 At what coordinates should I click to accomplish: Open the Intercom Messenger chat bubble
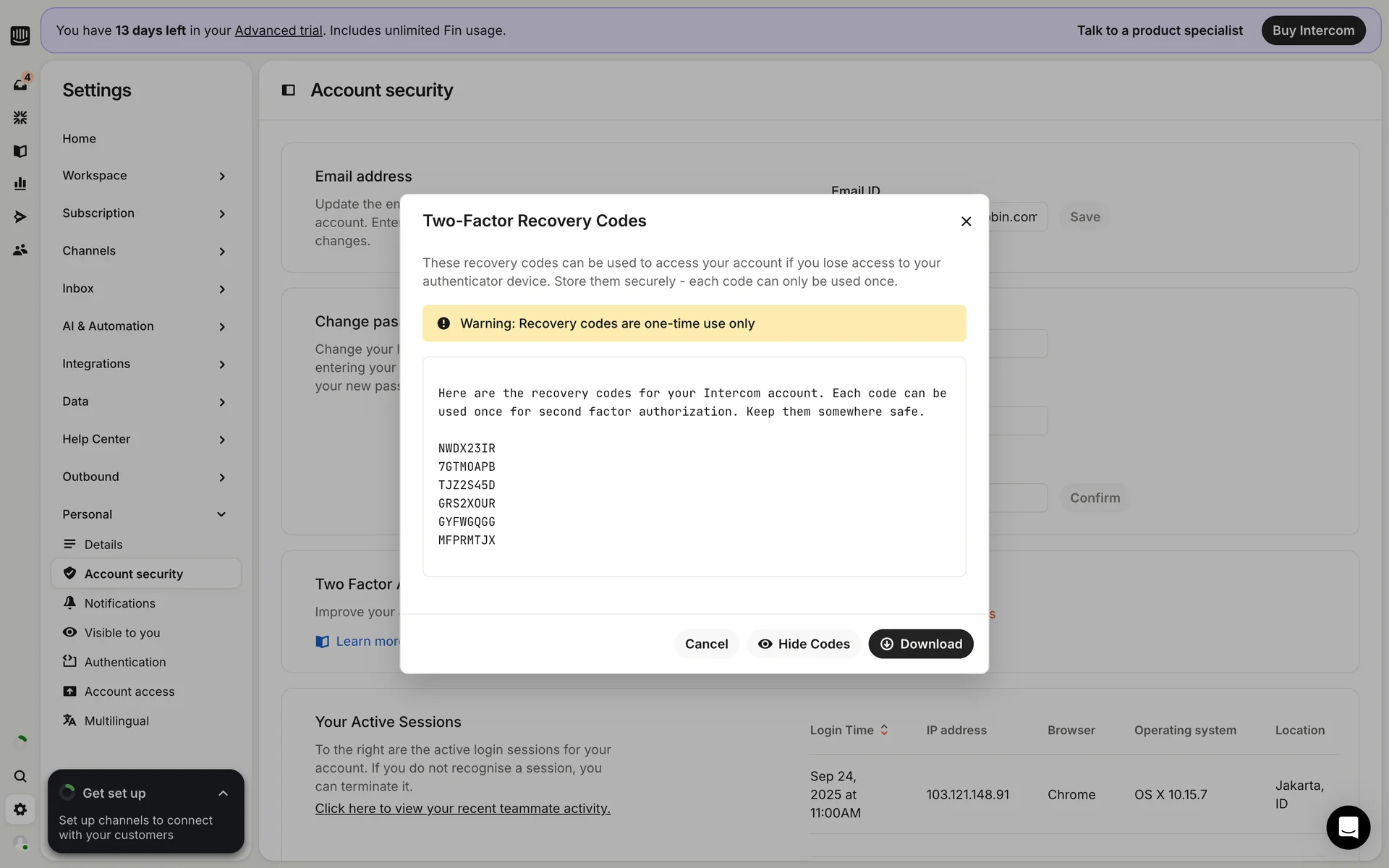pyautogui.click(x=1348, y=827)
